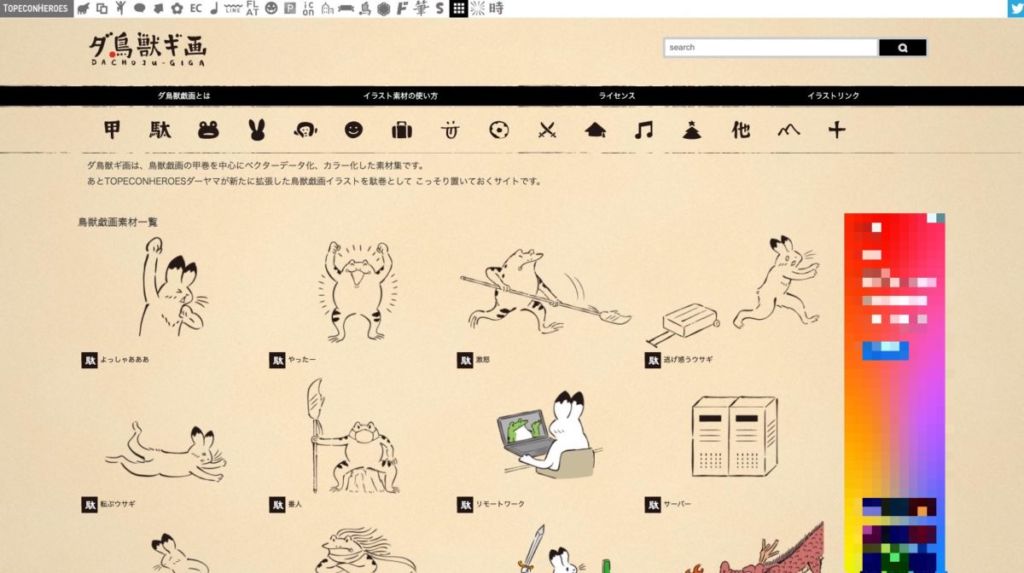Click the 華 icon in top bar
1024x573 pixels.
point(421,8)
